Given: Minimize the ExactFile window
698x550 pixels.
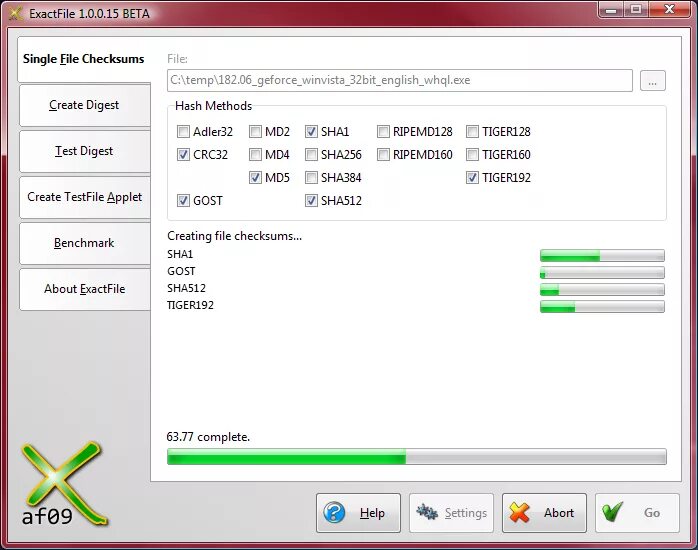Looking at the screenshot, I should pyautogui.click(x=612, y=10).
